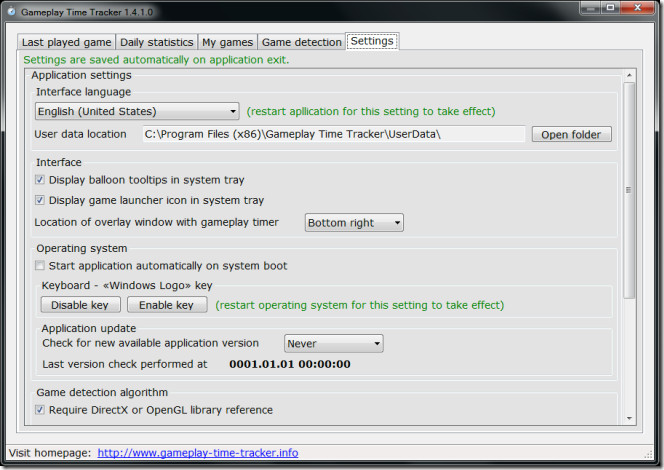Viewport: 664px width, 470px height.
Task: Select the Game detection tab
Action: (x=302, y=42)
